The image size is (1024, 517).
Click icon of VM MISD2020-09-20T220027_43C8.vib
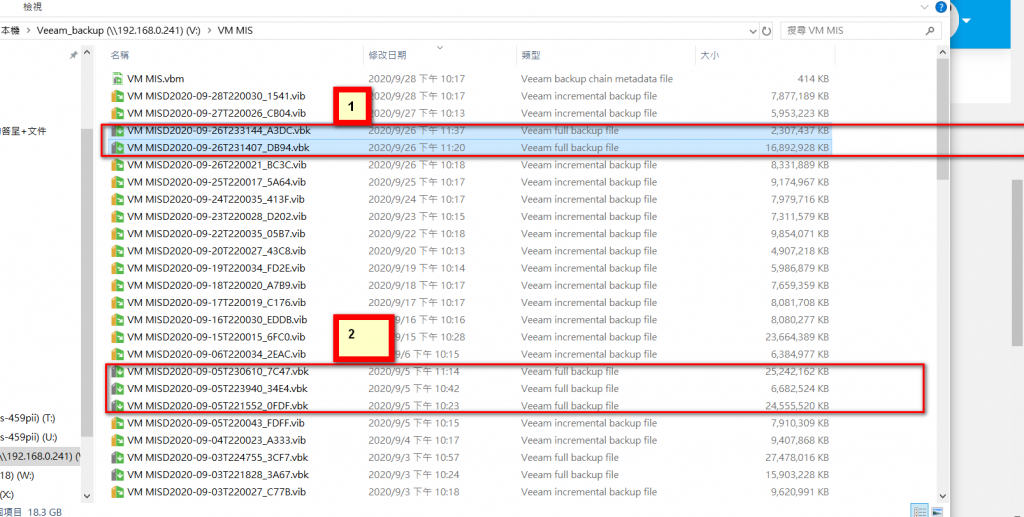point(118,251)
